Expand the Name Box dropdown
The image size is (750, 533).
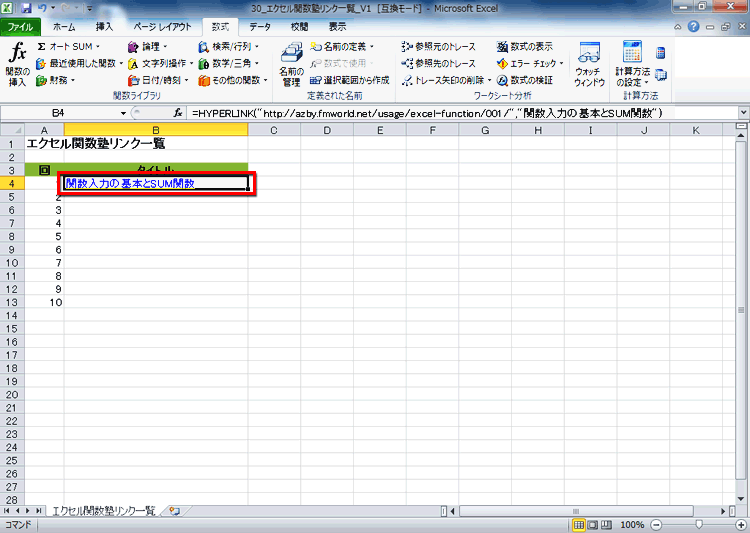click(123, 113)
